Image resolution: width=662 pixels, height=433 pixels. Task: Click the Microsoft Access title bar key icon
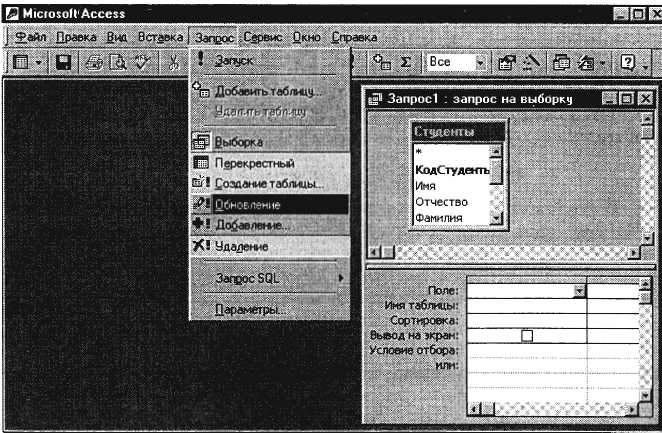pos(12,14)
